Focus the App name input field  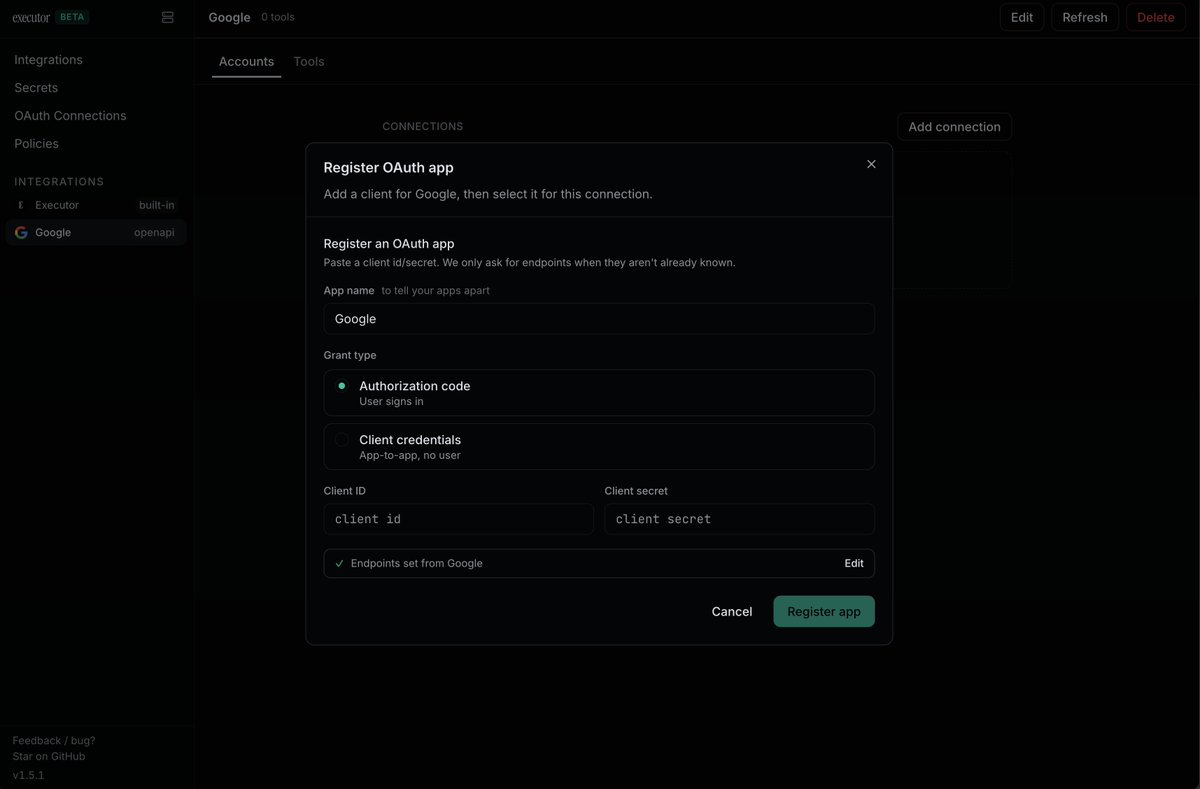[x=599, y=319]
